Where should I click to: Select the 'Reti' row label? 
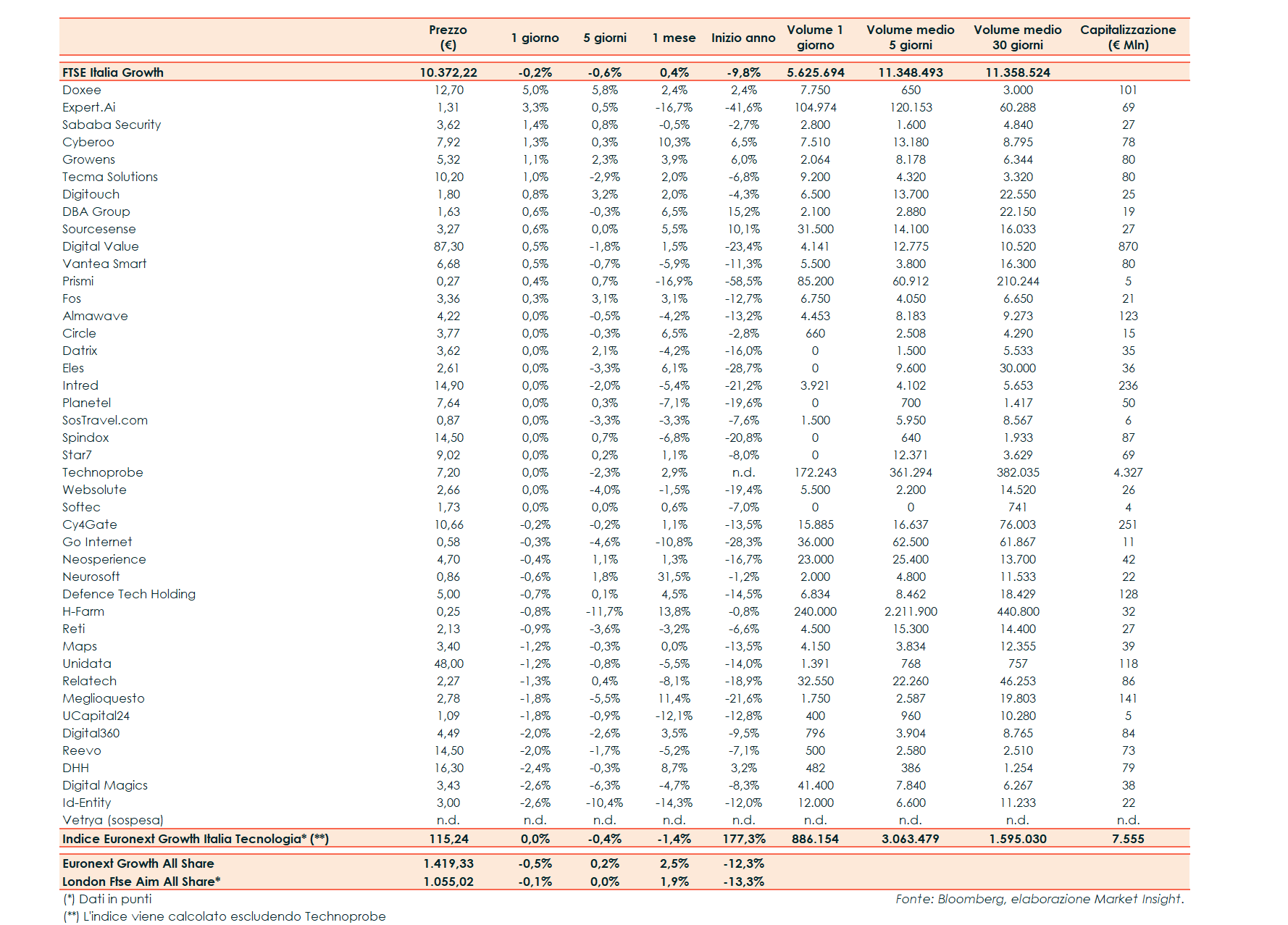point(74,629)
